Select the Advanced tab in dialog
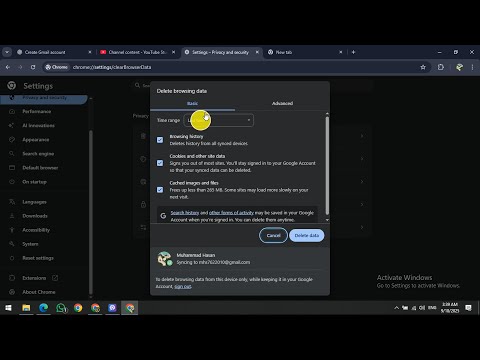Image resolution: width=480 pixels, height=360 pixels. click(282, 103)
